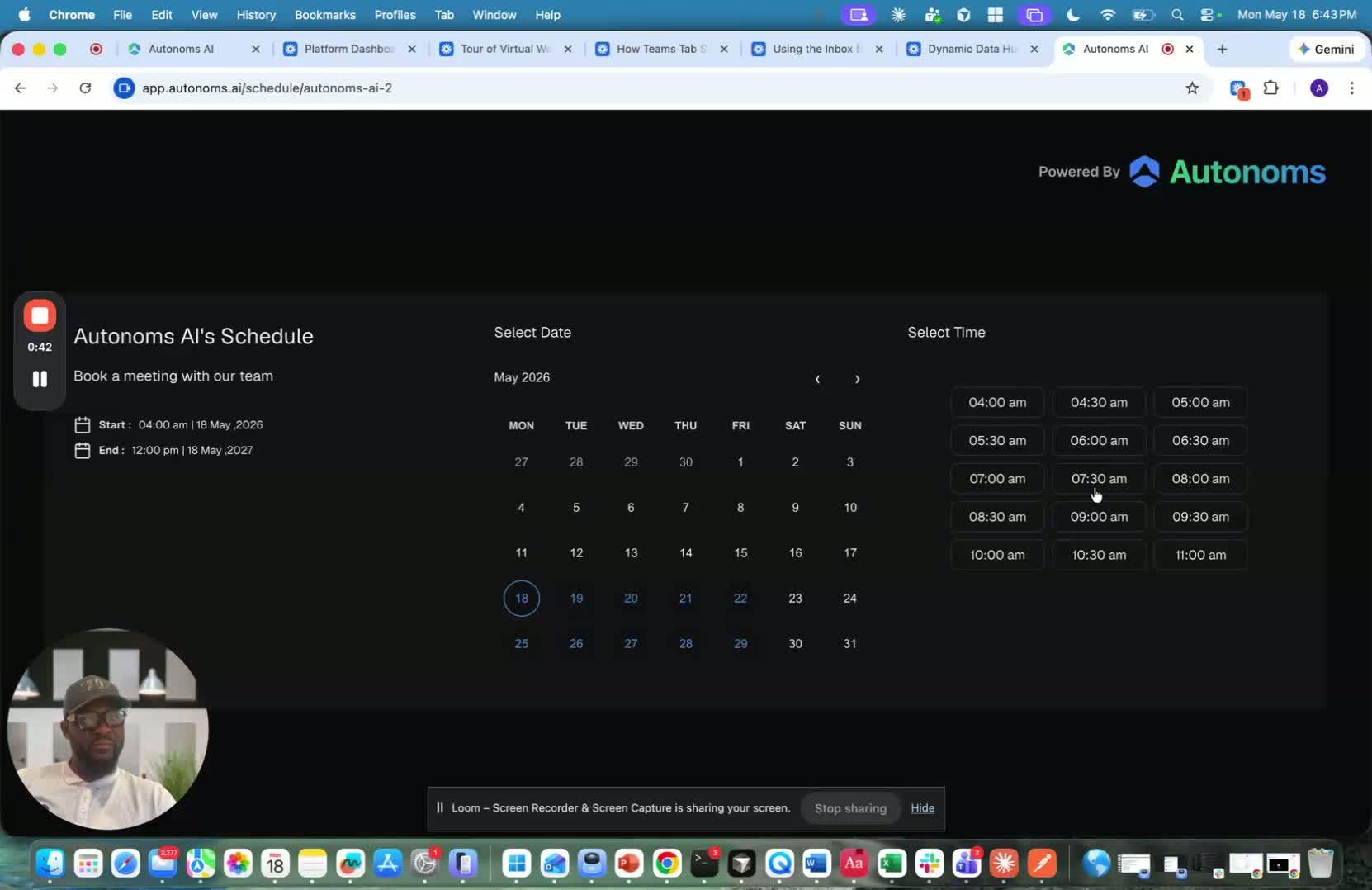Open Microsoft Word in the dock
This screenshot has height=890, width=1372.
[x=816, y=864]
